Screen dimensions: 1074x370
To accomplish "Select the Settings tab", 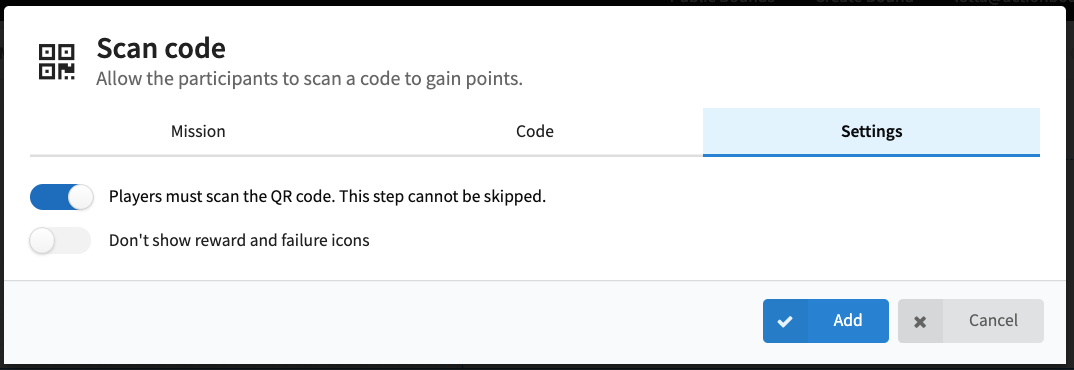I will [x=871, y=131].
